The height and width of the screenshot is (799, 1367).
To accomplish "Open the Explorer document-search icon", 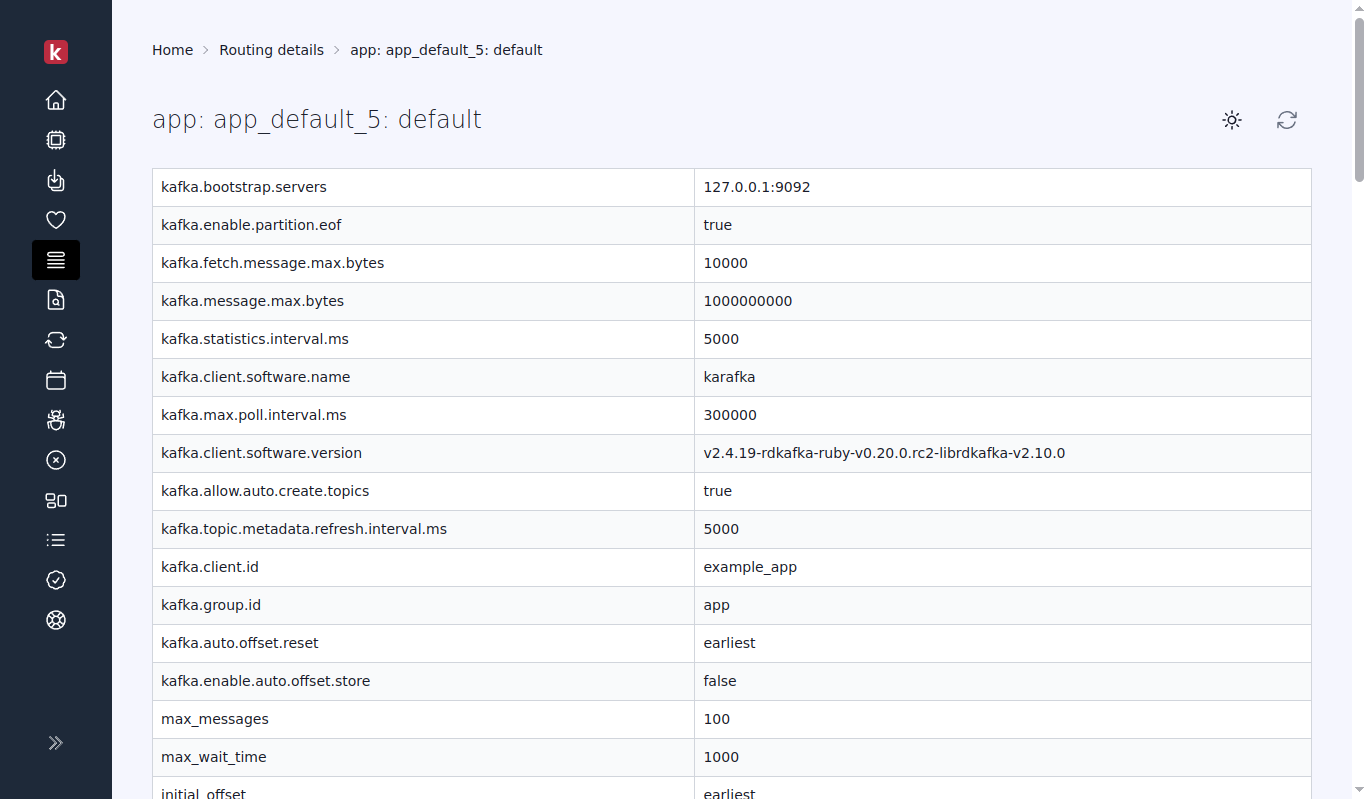I will pyautogui.click(x=56, y=299).
